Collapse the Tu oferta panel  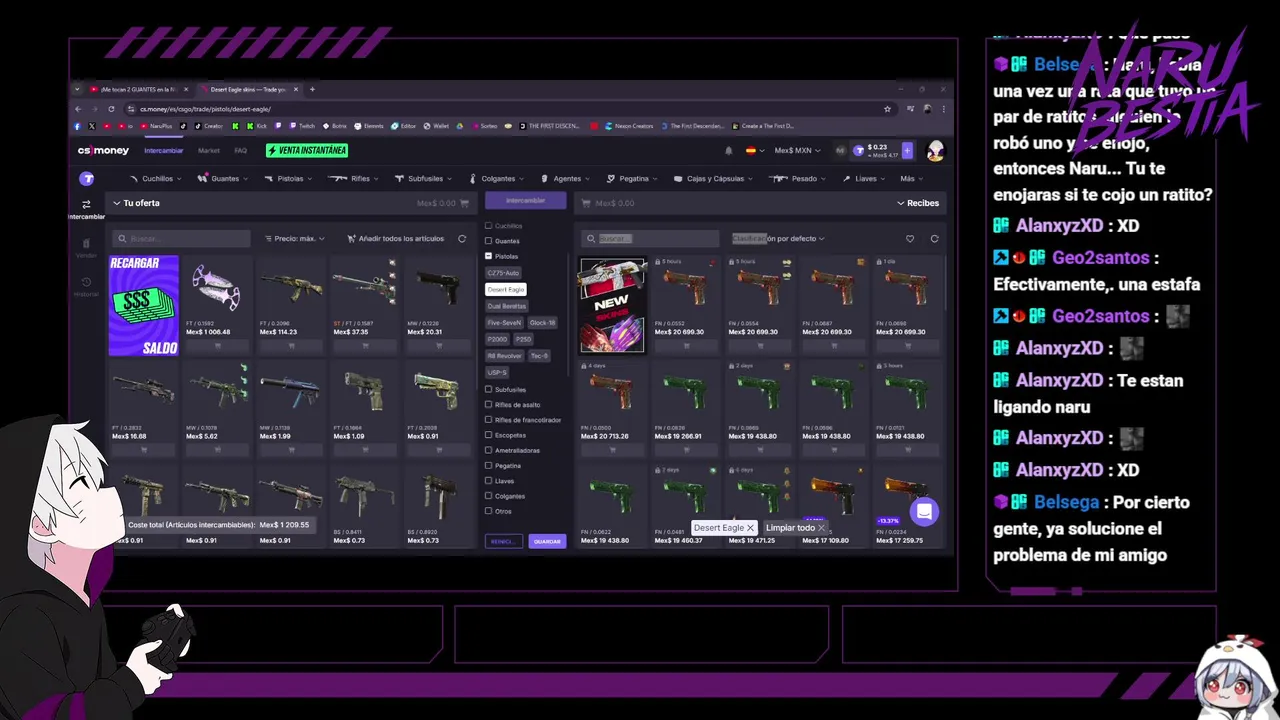(136, 203)
